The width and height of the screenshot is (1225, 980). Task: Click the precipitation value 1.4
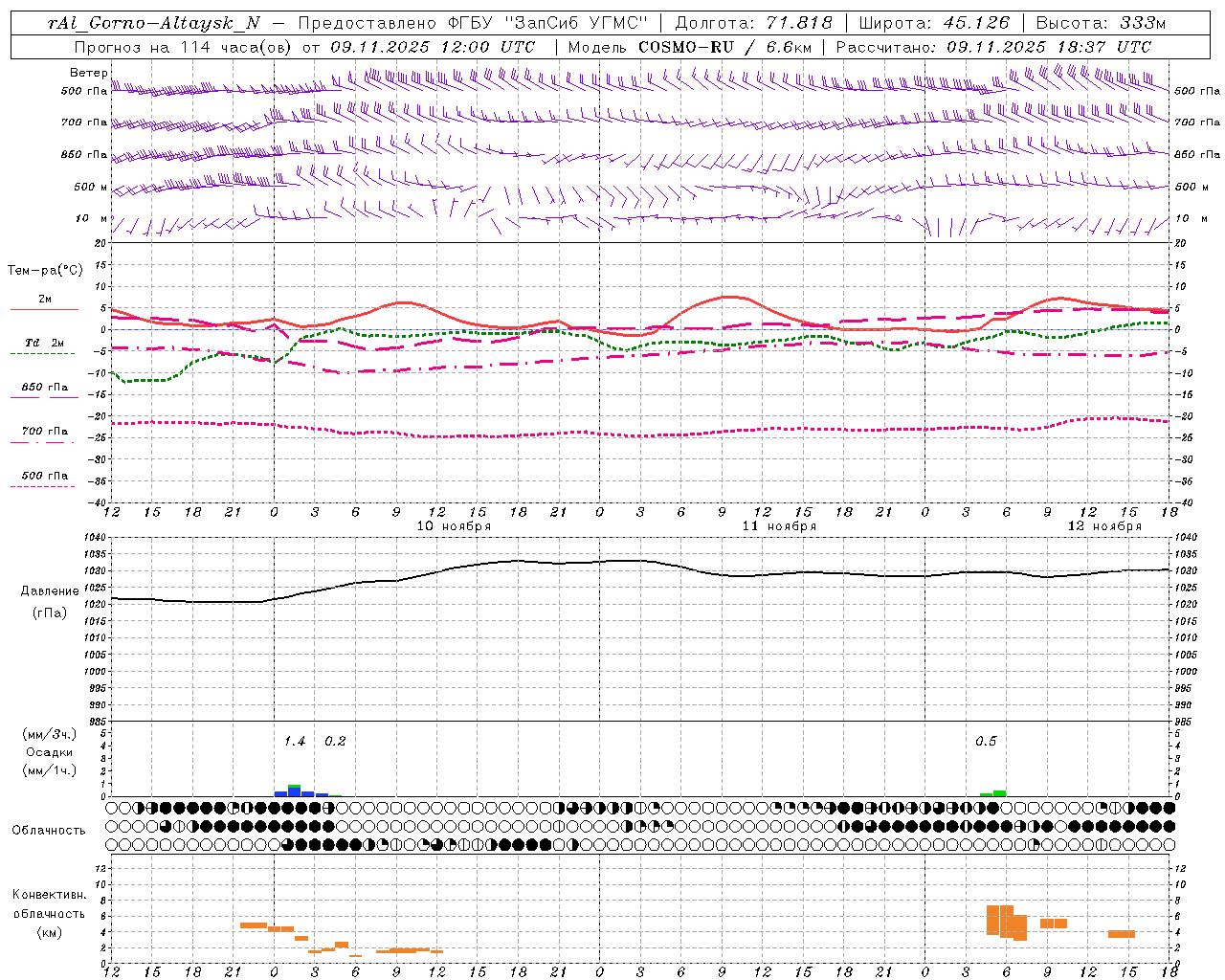click(295, 742)
